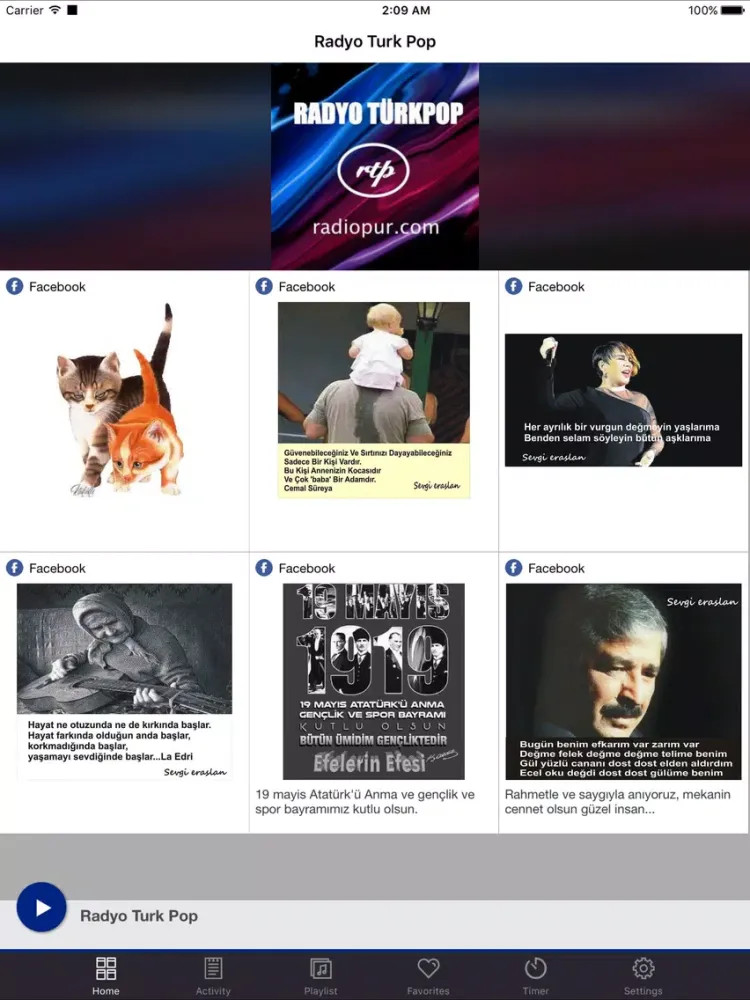Screen dimensions: 750x1000
Task: Tap the 2:09 AM clock
Action: point(406,10)
